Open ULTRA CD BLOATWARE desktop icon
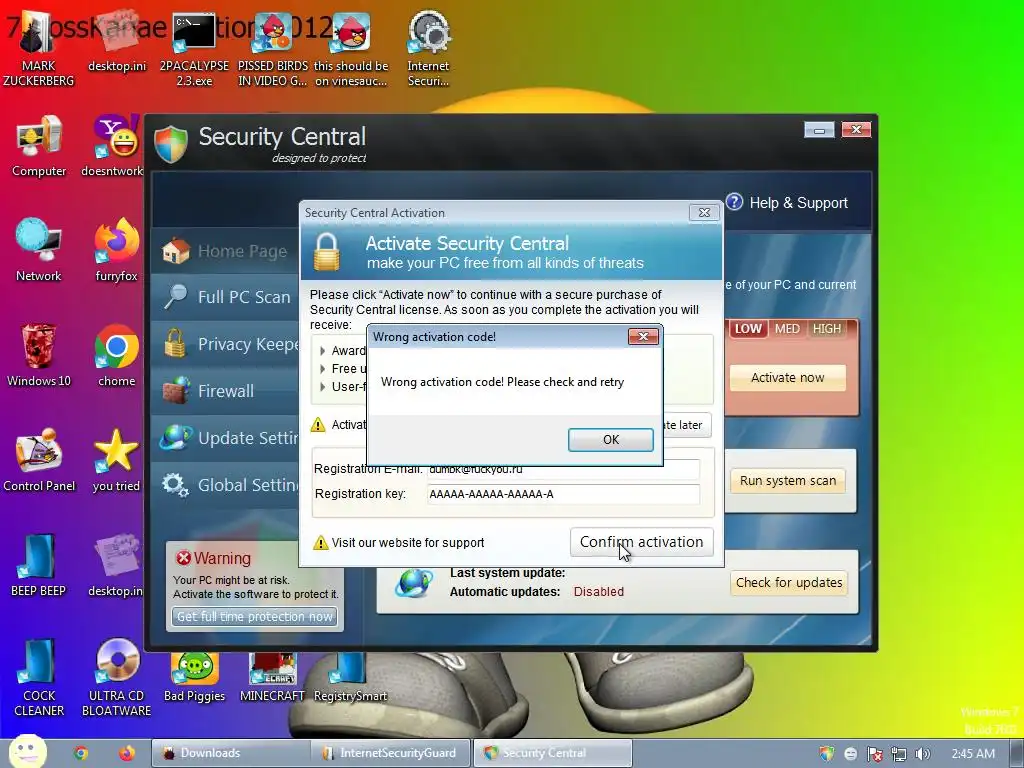Screen dimensions: 1024x768 point(116,678)
